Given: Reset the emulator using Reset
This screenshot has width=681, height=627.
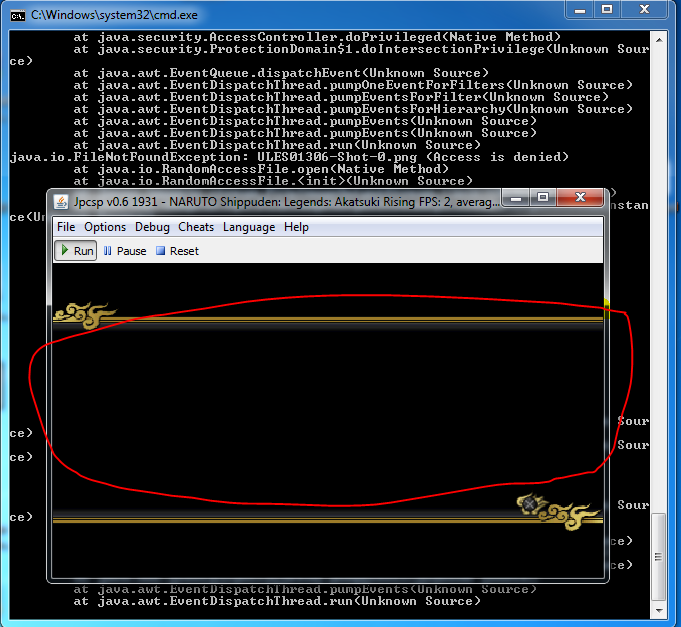Looking at the screenshot, I should [177, 251].
